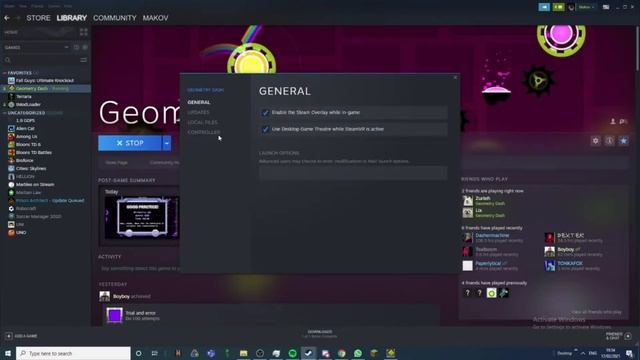Open the Library tab

click(72, 18)
